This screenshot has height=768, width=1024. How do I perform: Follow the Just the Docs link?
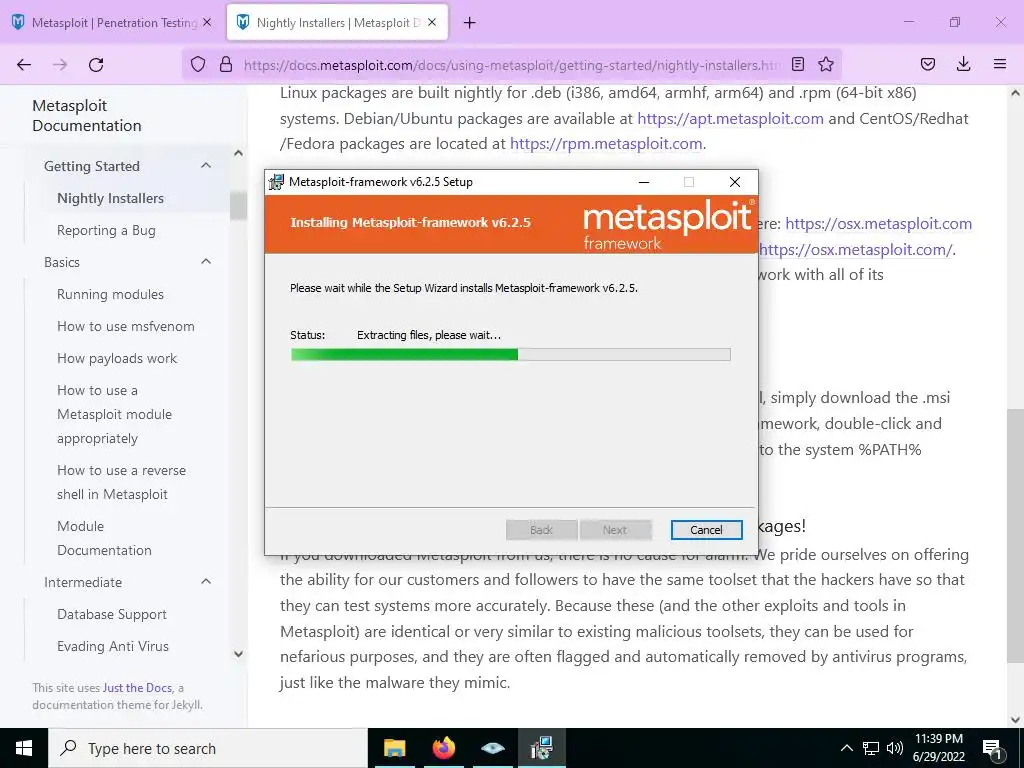click(137, 688)
